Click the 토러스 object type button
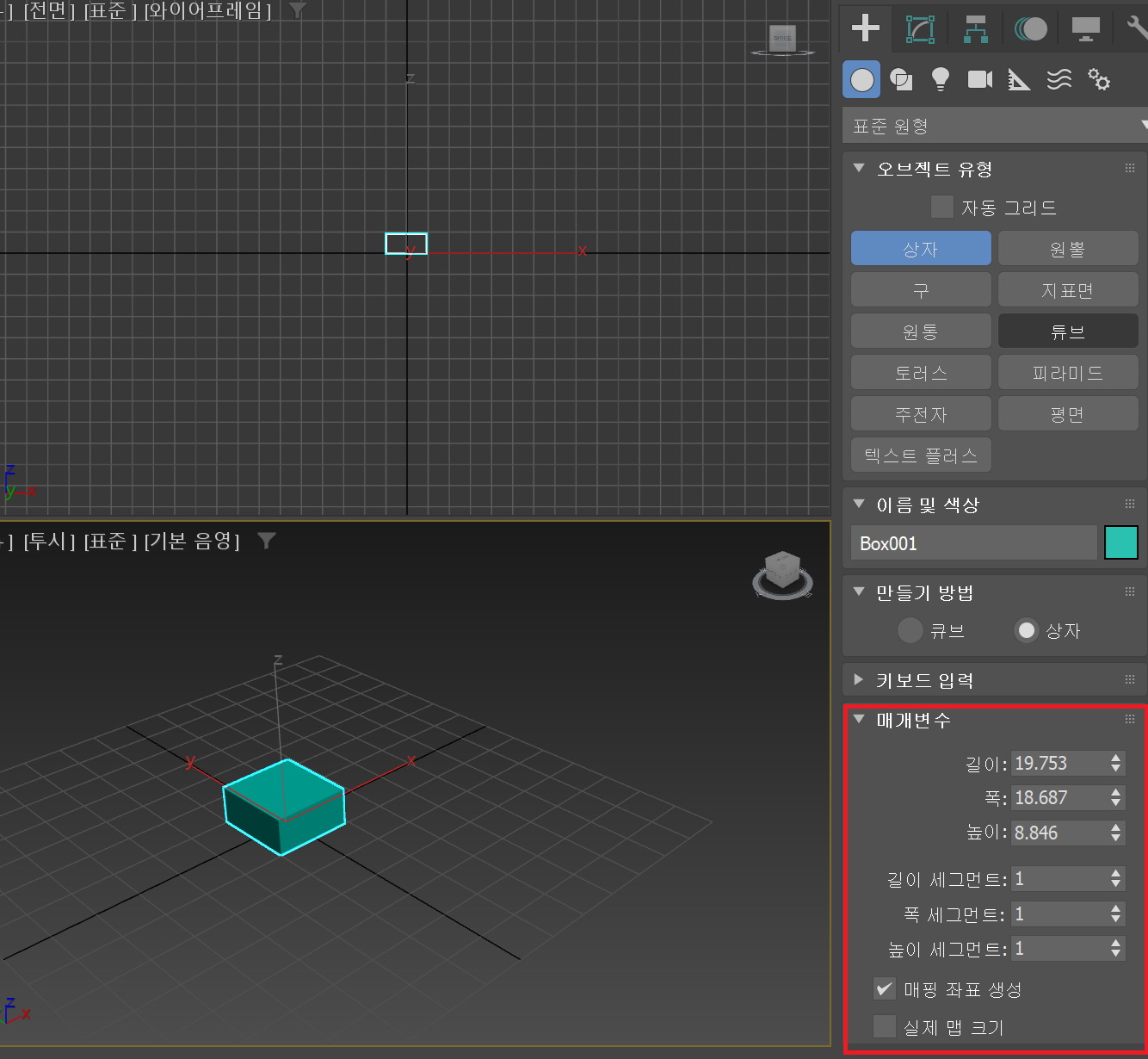The image size is (1148, 1059). pos(921,373)
